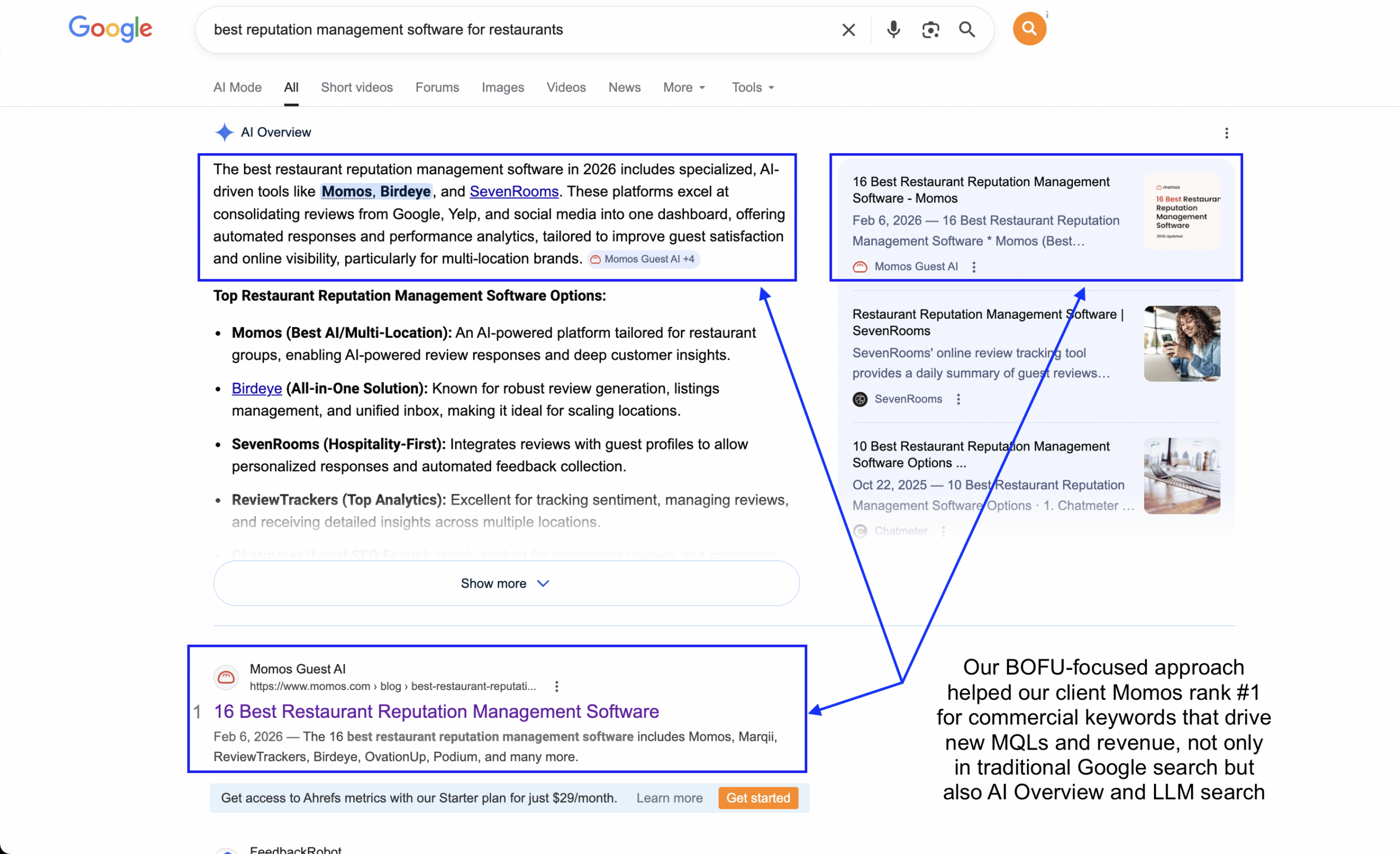Click the Get started button for Ahrefs
The width and height of the screenshot is (1400, 854).
pyautogui.click(x=758, y=798)
